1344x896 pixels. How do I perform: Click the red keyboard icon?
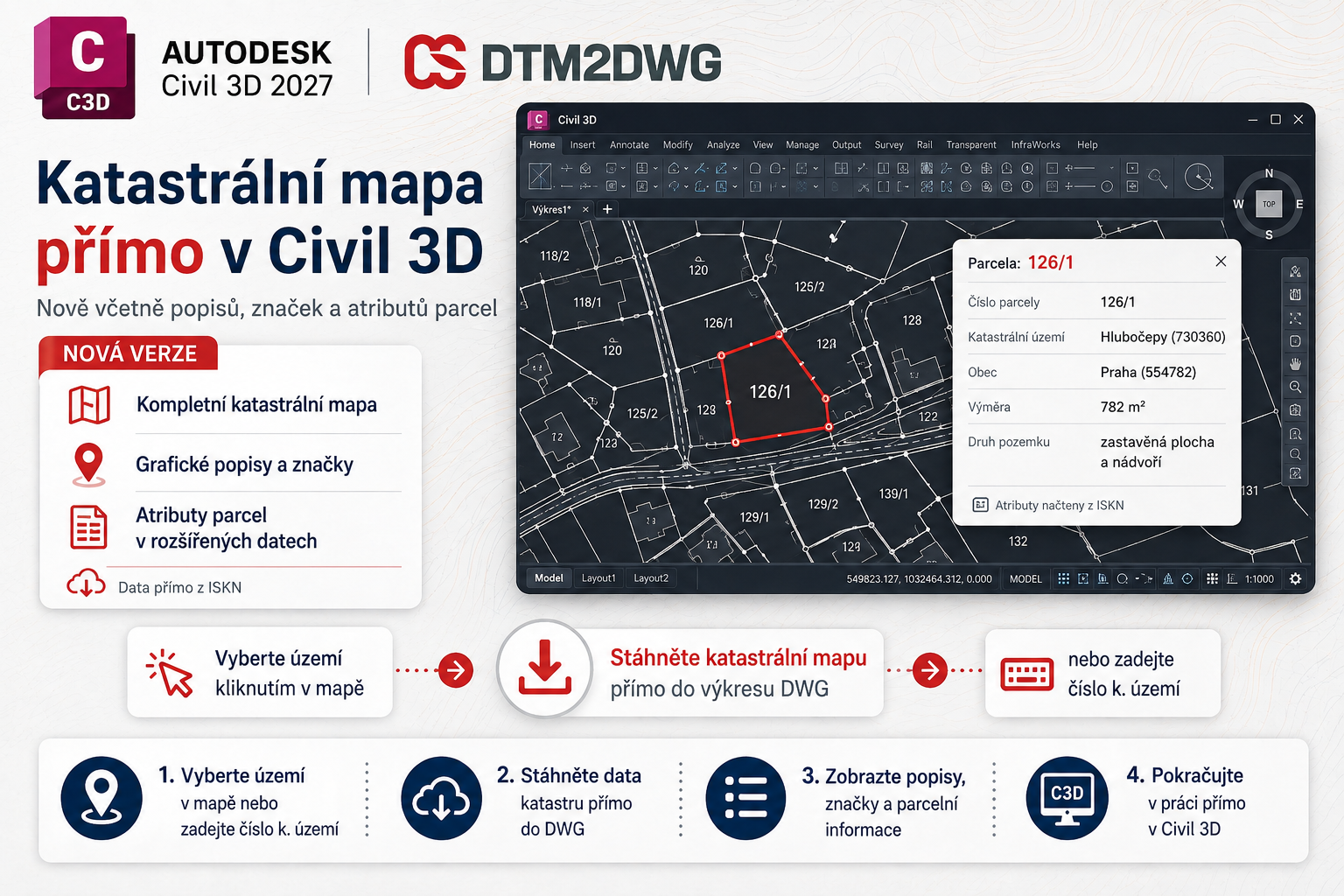click(x=1027, y=674)
